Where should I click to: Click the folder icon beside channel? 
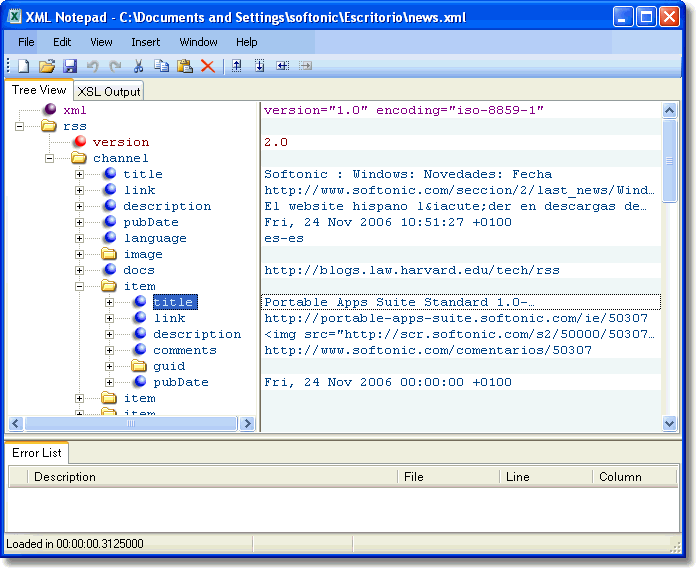(x=79, y=158)
